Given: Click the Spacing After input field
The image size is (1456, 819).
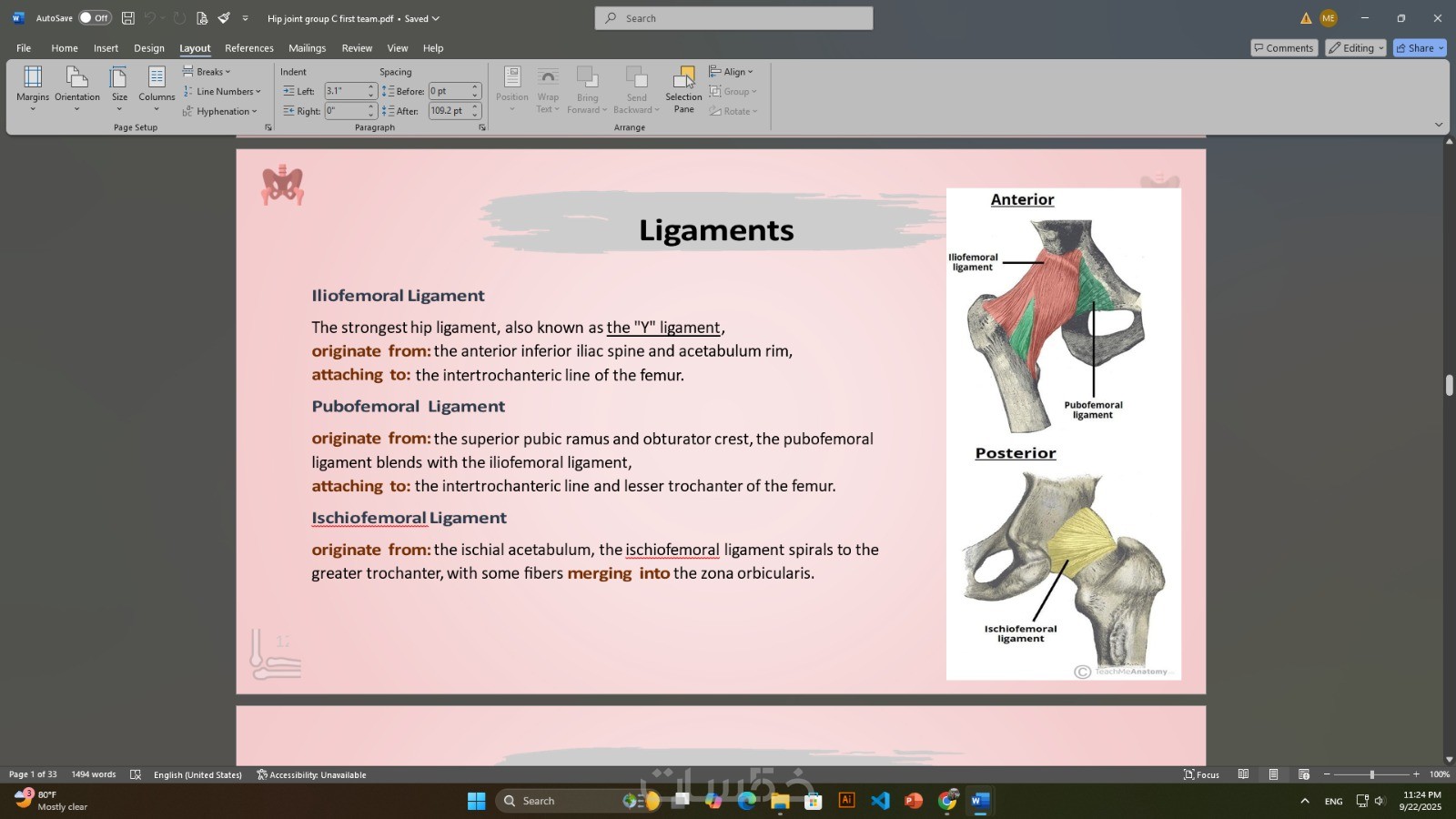Looking at the screenshot, I should pos(450,111).
